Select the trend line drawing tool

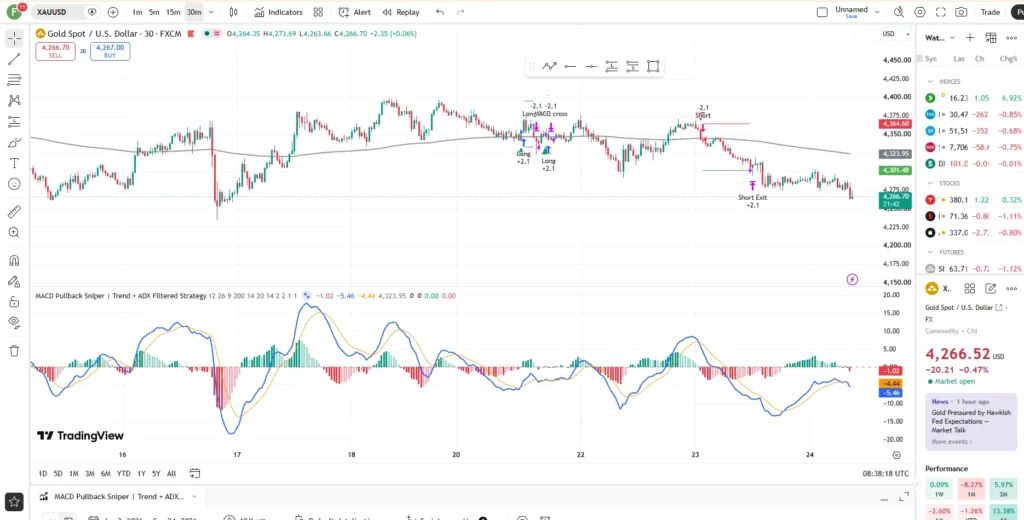pos(14,59)
